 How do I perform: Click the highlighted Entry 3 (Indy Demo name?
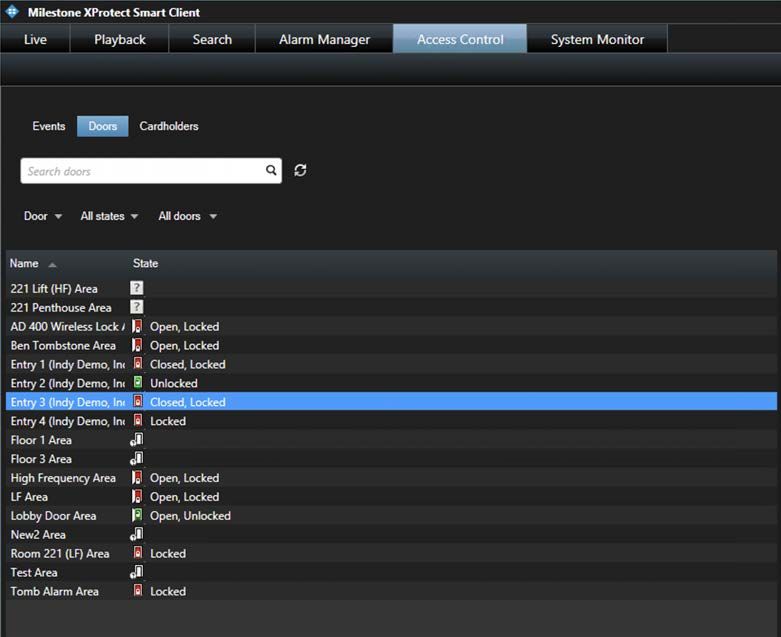tap(68, 402)
